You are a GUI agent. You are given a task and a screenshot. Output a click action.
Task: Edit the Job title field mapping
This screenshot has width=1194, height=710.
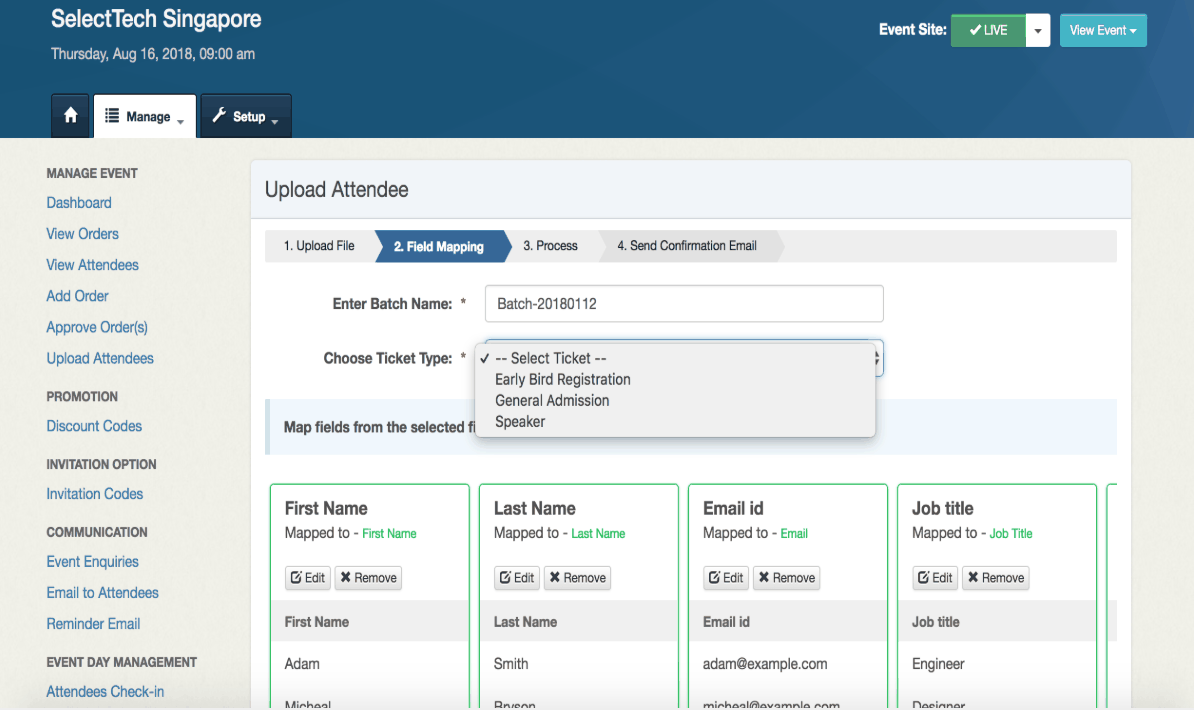pos(935,578)
